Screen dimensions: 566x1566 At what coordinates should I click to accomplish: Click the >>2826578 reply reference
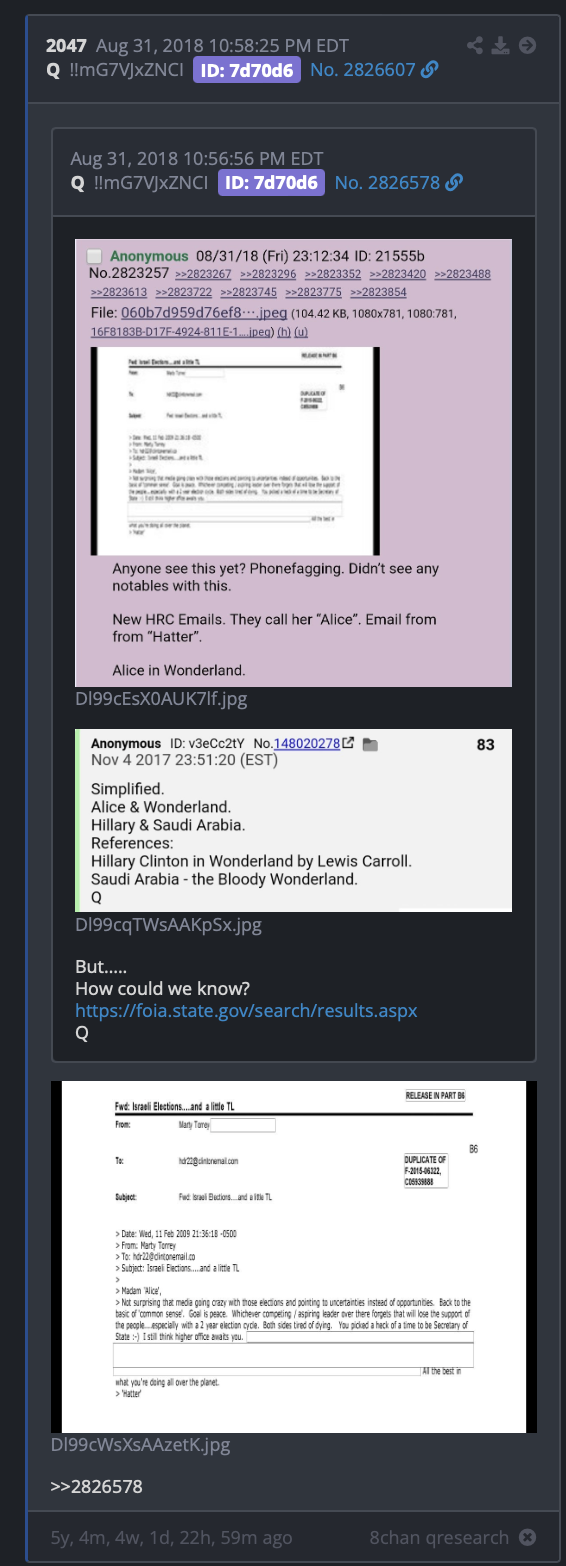click(97, 1487)
